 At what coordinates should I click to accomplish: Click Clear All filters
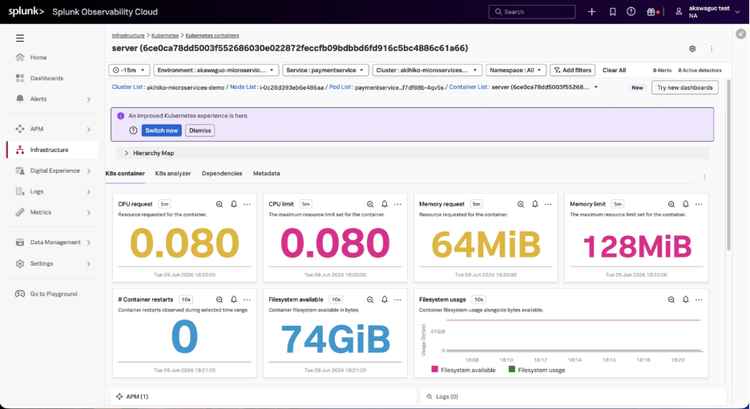[614, 70]
